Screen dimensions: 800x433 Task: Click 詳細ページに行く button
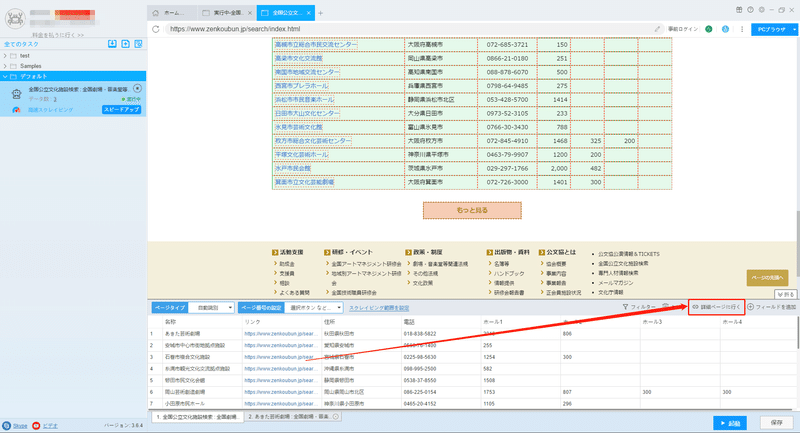click(716, 307)
